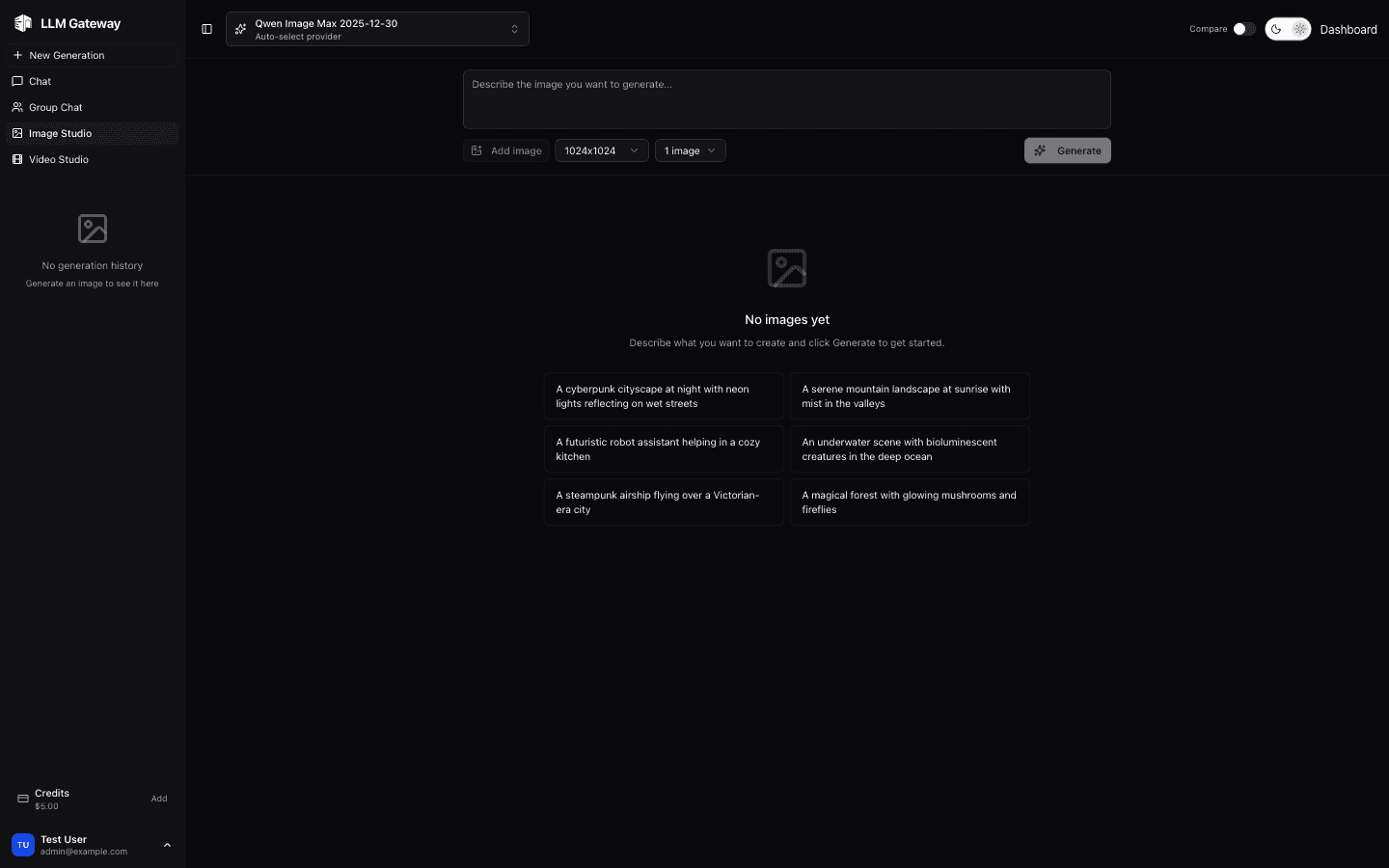Open the 1 image count dropdown
1389x868 pixels.
pos(690,150)
